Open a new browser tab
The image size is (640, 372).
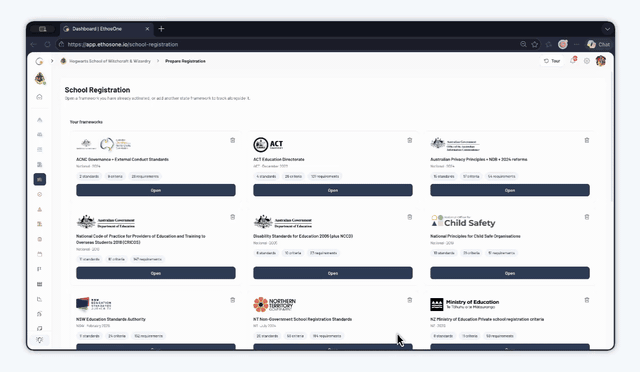tap(161, 29)
